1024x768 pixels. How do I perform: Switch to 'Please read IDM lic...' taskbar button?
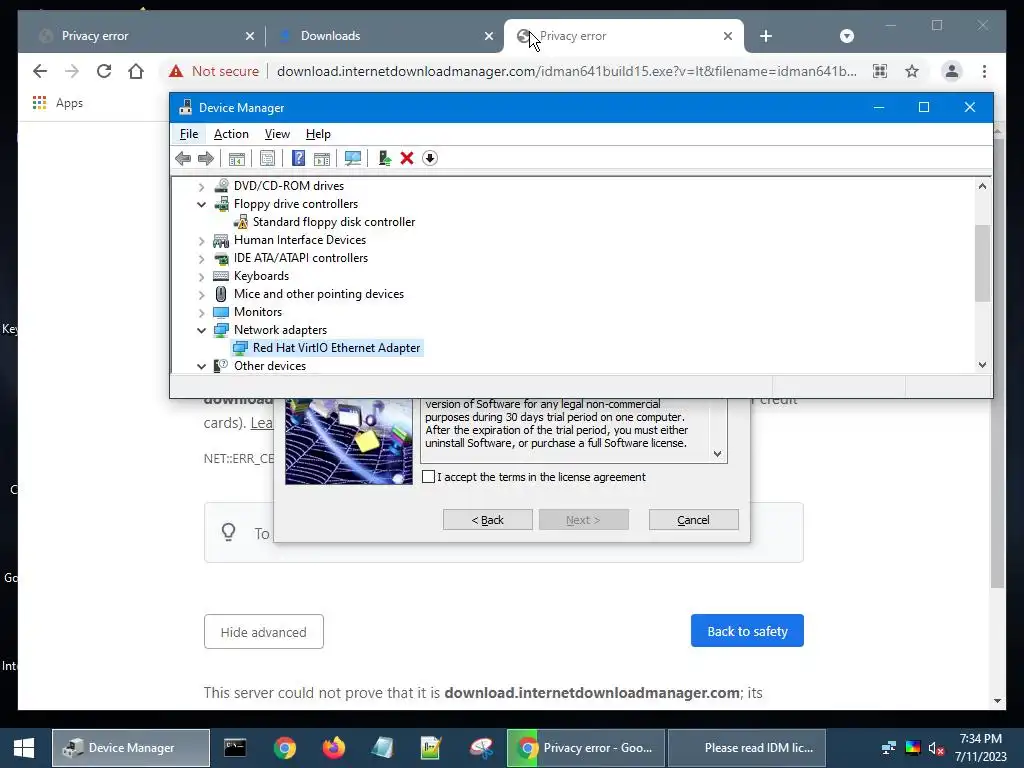[747, 748]
